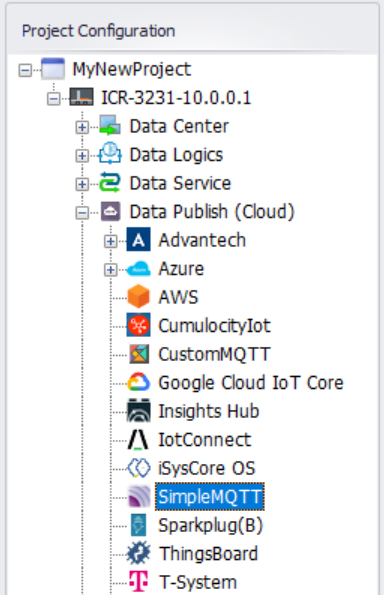Click the Google Cloud IoT Core icon
Viewport: 384px width, 595px height.
click(x=138, y=382)
